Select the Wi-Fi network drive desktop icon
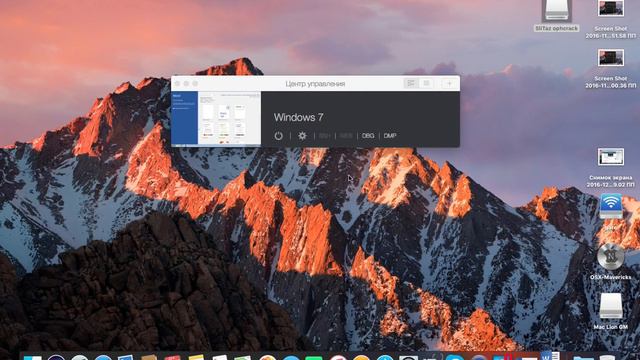The width and height of the screenshot is (640, 360). click(x=611, y=207)
